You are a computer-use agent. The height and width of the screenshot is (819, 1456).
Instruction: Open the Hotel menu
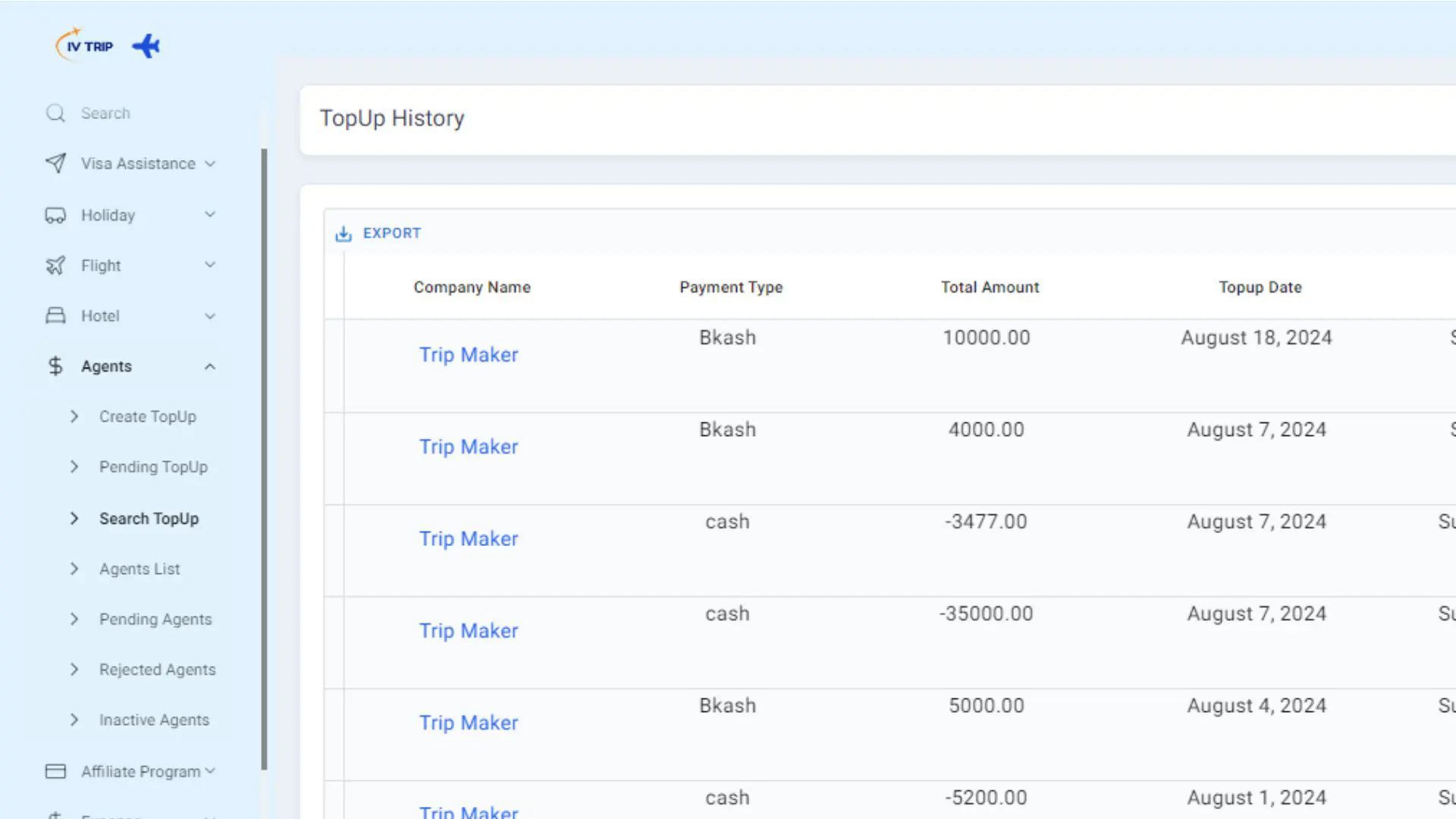(x=100, y=315)
